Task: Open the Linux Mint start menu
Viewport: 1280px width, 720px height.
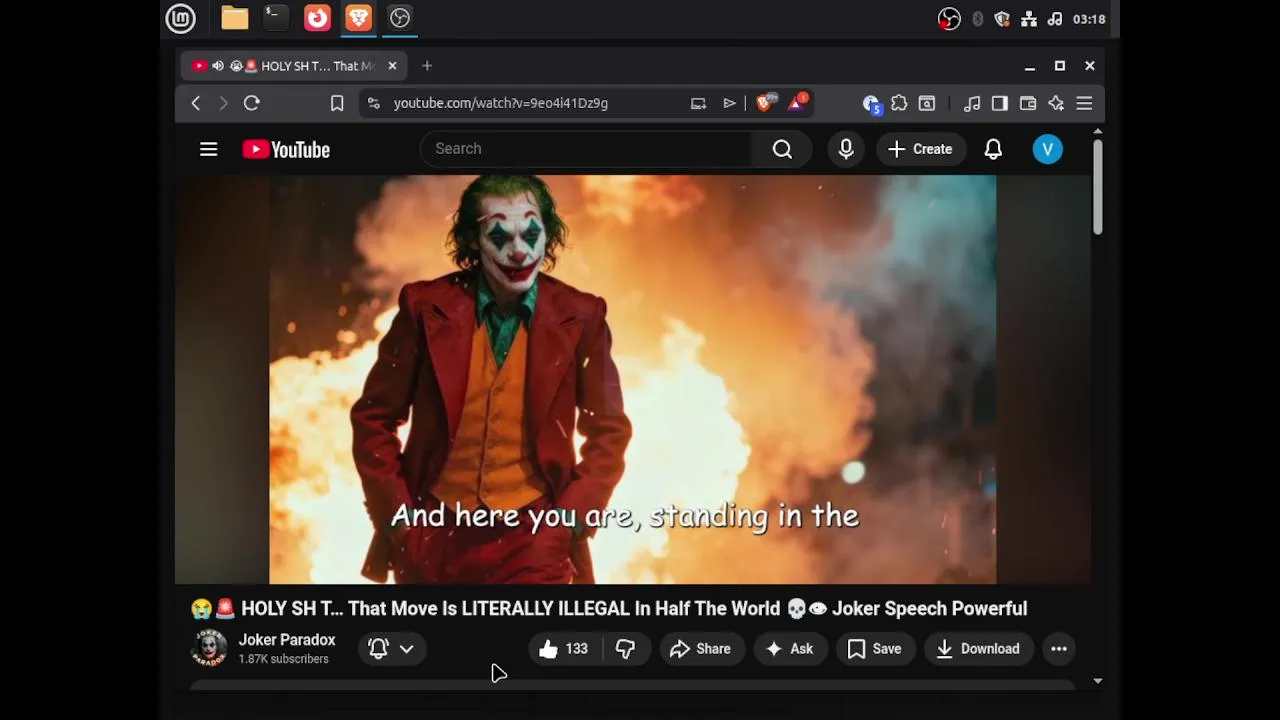Action: 180,18
